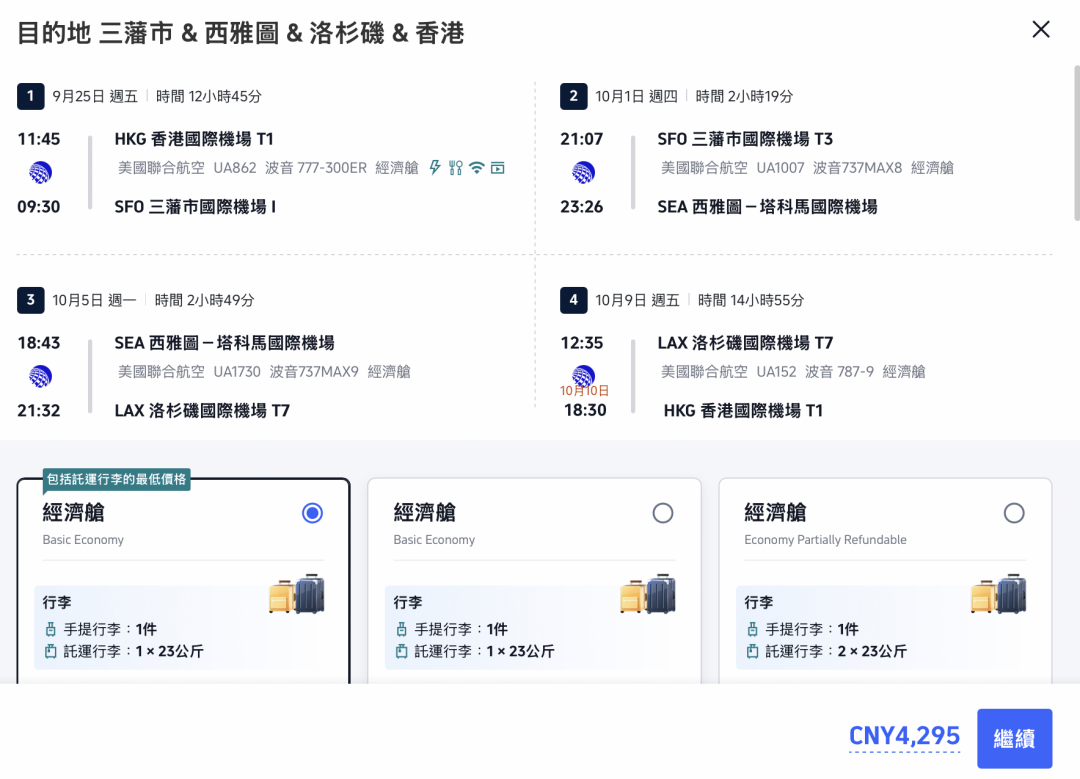Click the checked baggage icon in the second fare card
The image size is (1080, 779).
(x=402, y=651)
